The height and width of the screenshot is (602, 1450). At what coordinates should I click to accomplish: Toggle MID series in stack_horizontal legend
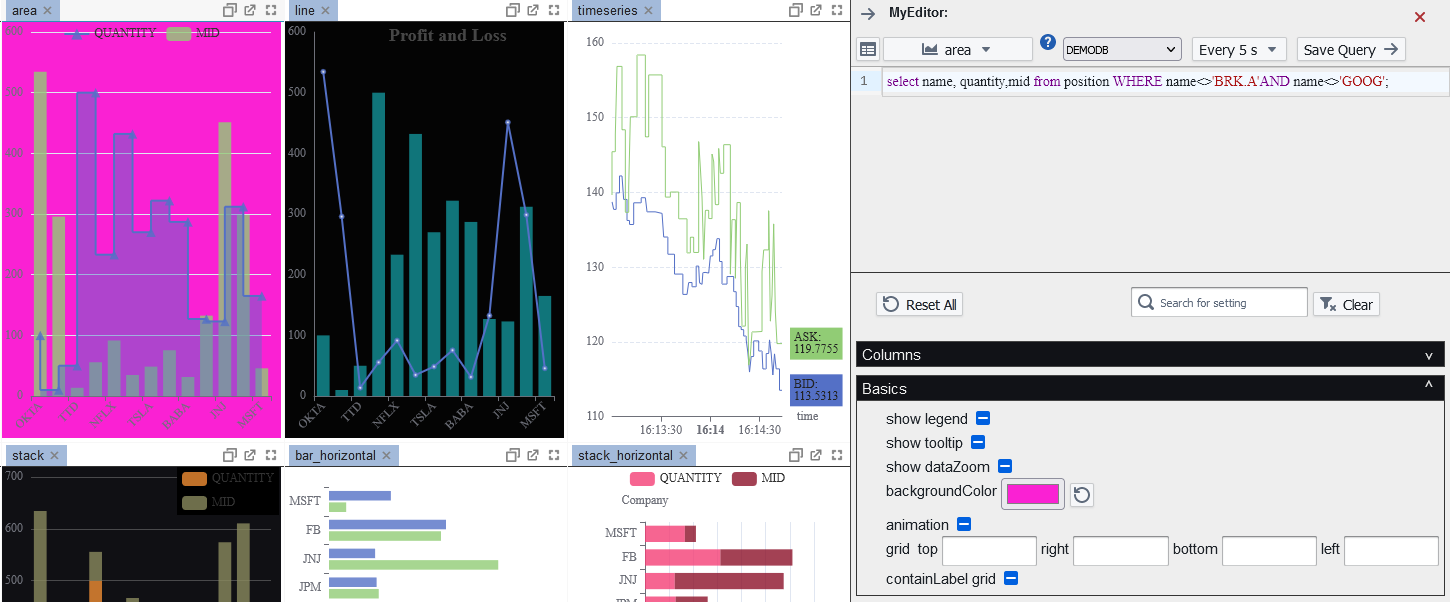pyautogui.click(x=759, y=478)
